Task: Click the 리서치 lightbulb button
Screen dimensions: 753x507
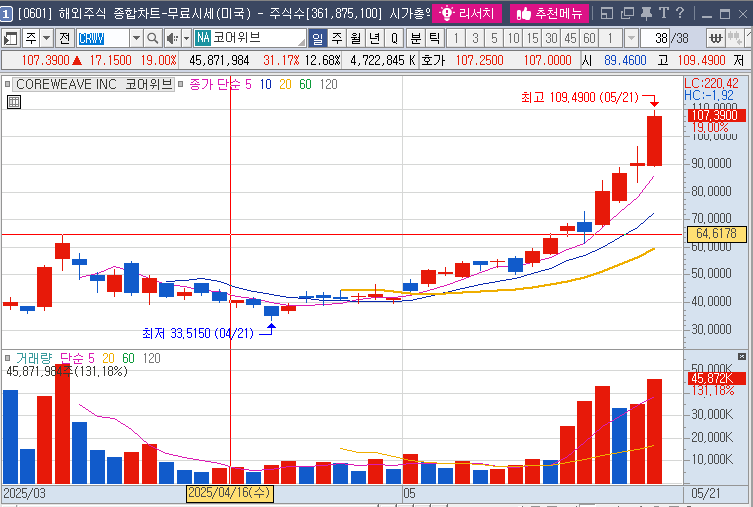Action: pyautogui.click(x=467, y=13)
